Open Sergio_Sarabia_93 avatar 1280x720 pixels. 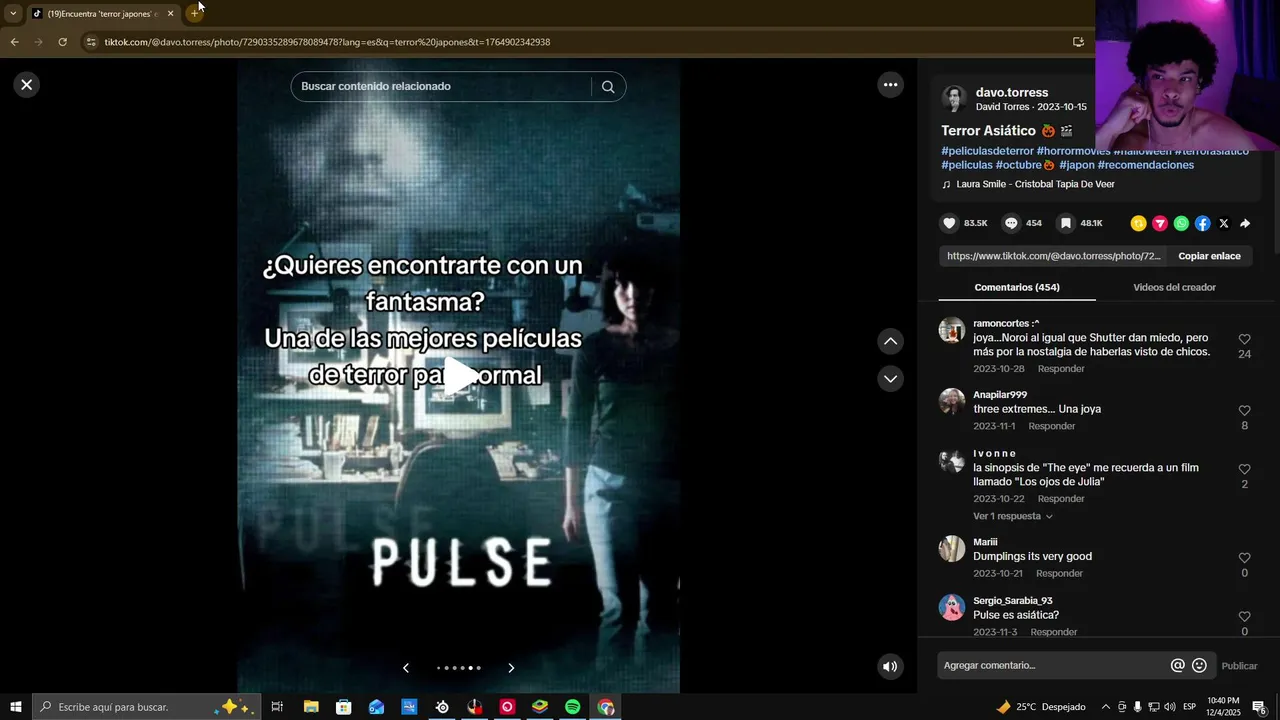pos(952,607)
